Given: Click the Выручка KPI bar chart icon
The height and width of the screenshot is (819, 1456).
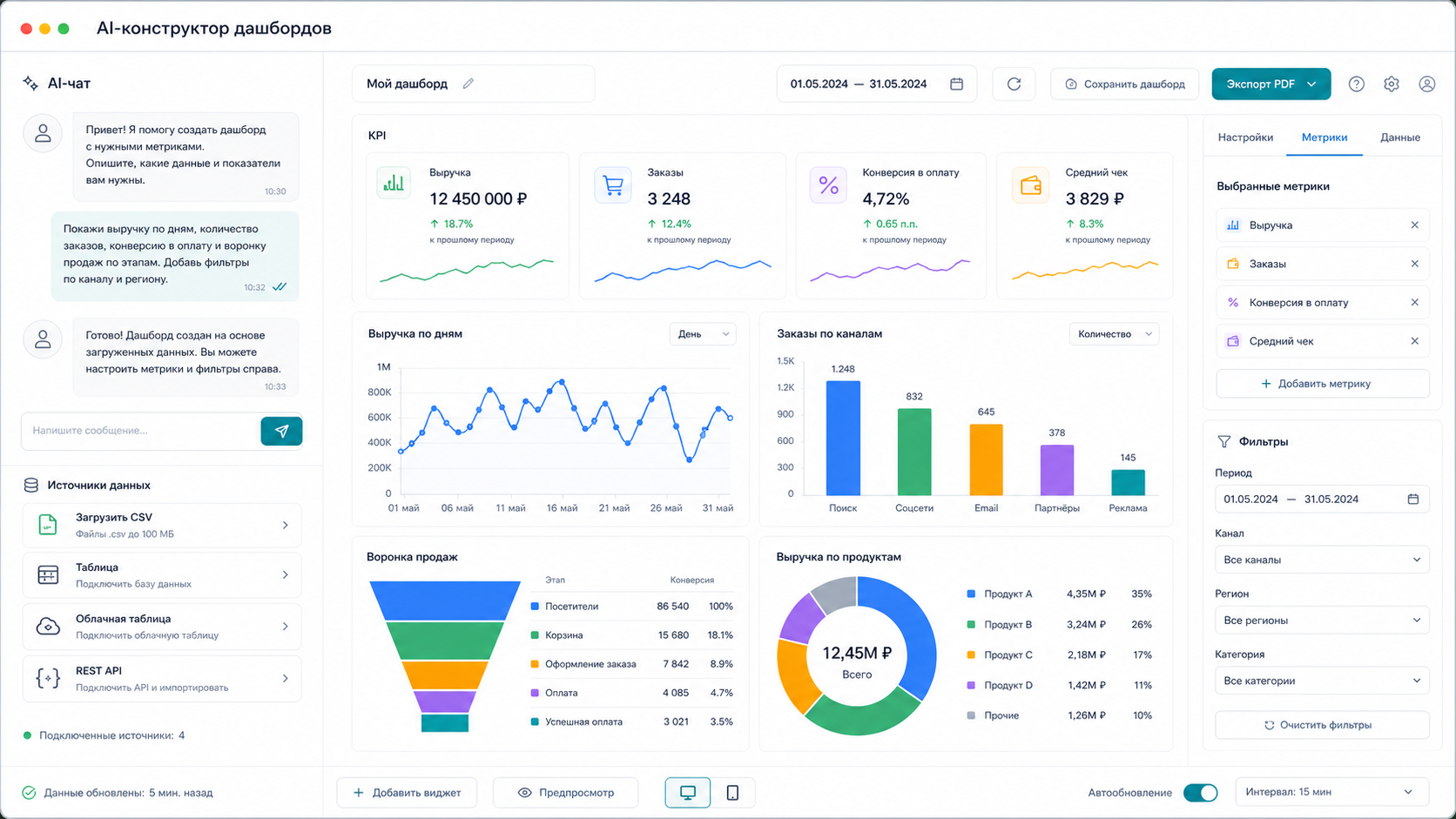Looking at the screenshot, I should (x=394, y=184).
